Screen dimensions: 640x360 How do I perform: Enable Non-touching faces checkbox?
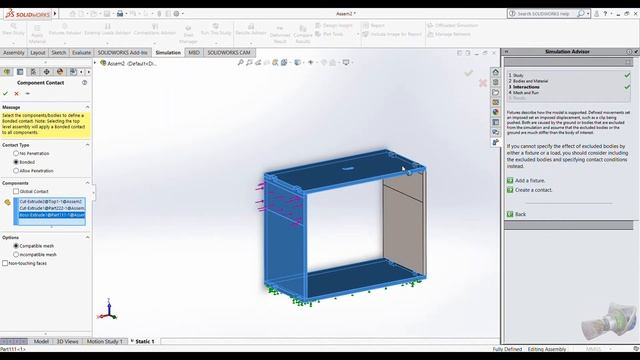5,263
